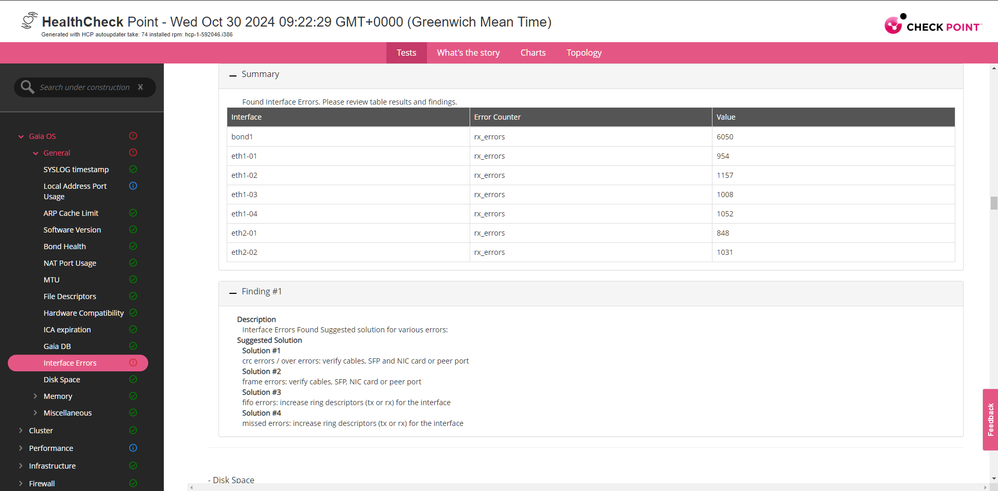Open the What's the story tab

coord(469,53)
